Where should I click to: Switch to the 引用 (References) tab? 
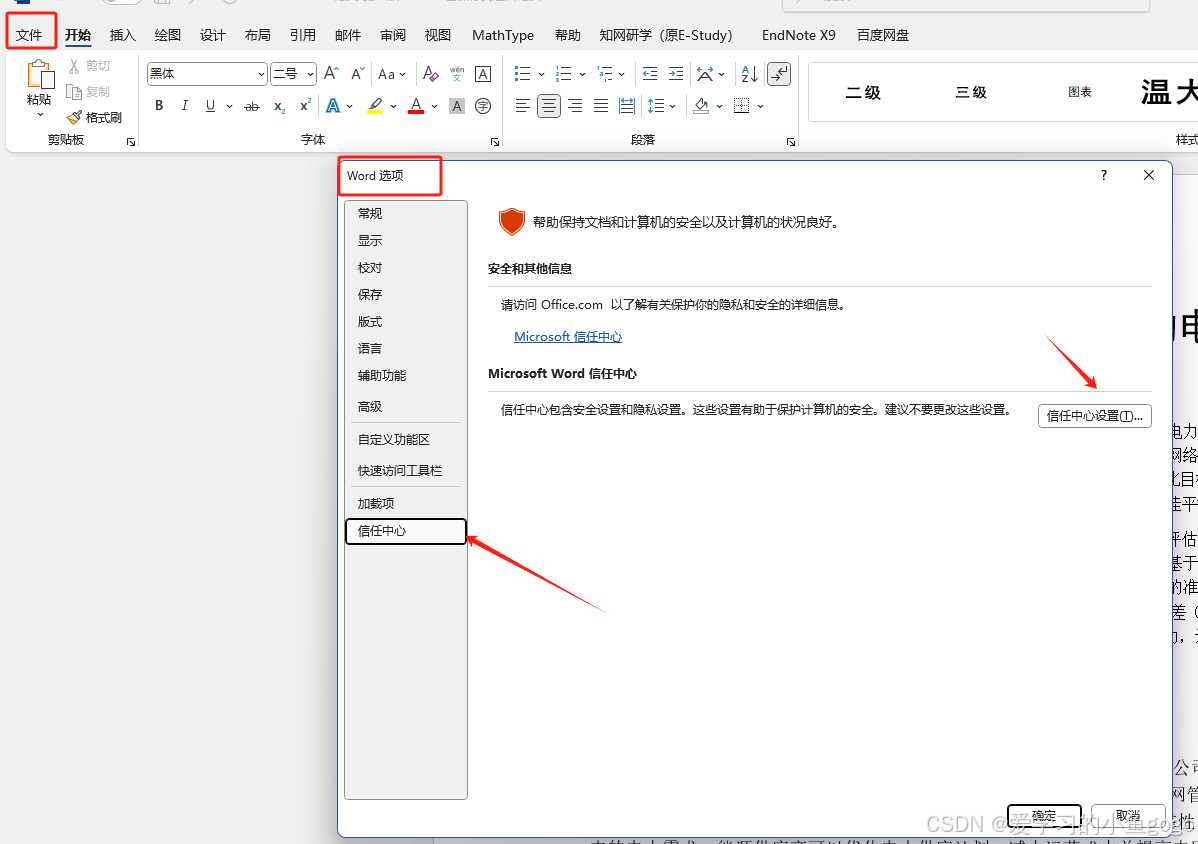pyautogui.click(x=303, y=35)
